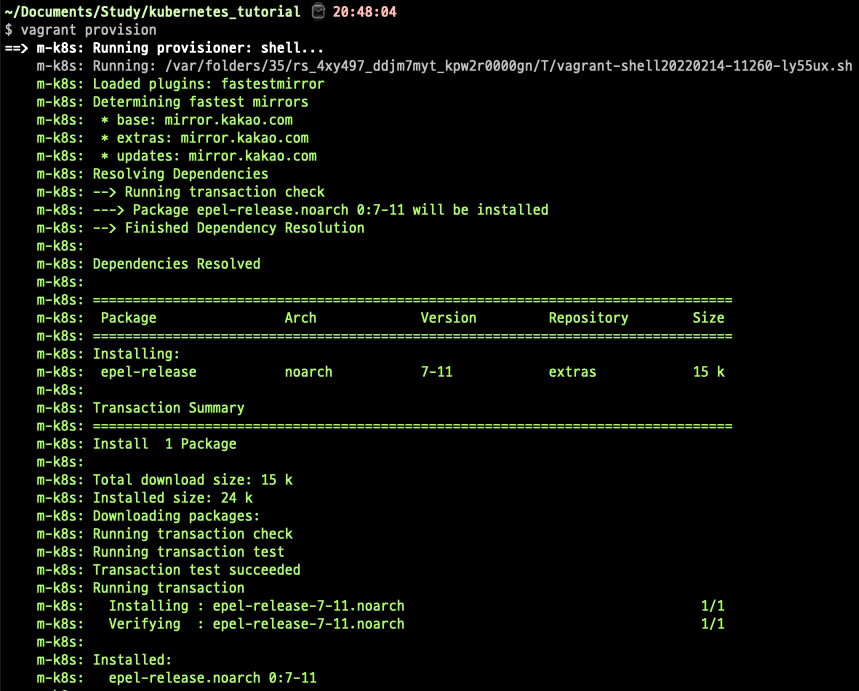Click the 'Dependencies Resolved' line
Image resolution: width=859 pixels, height=691 pixels.
click(176, 264)
